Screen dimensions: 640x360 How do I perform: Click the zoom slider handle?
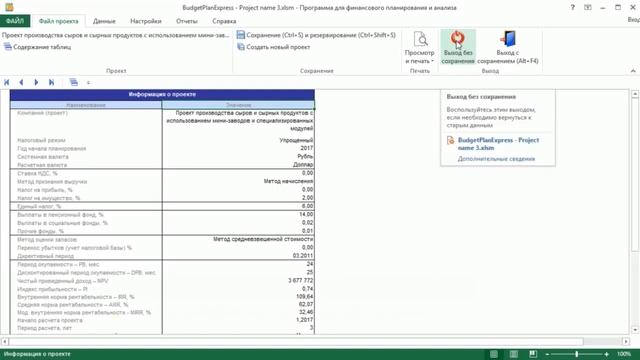tap(577, 354)
